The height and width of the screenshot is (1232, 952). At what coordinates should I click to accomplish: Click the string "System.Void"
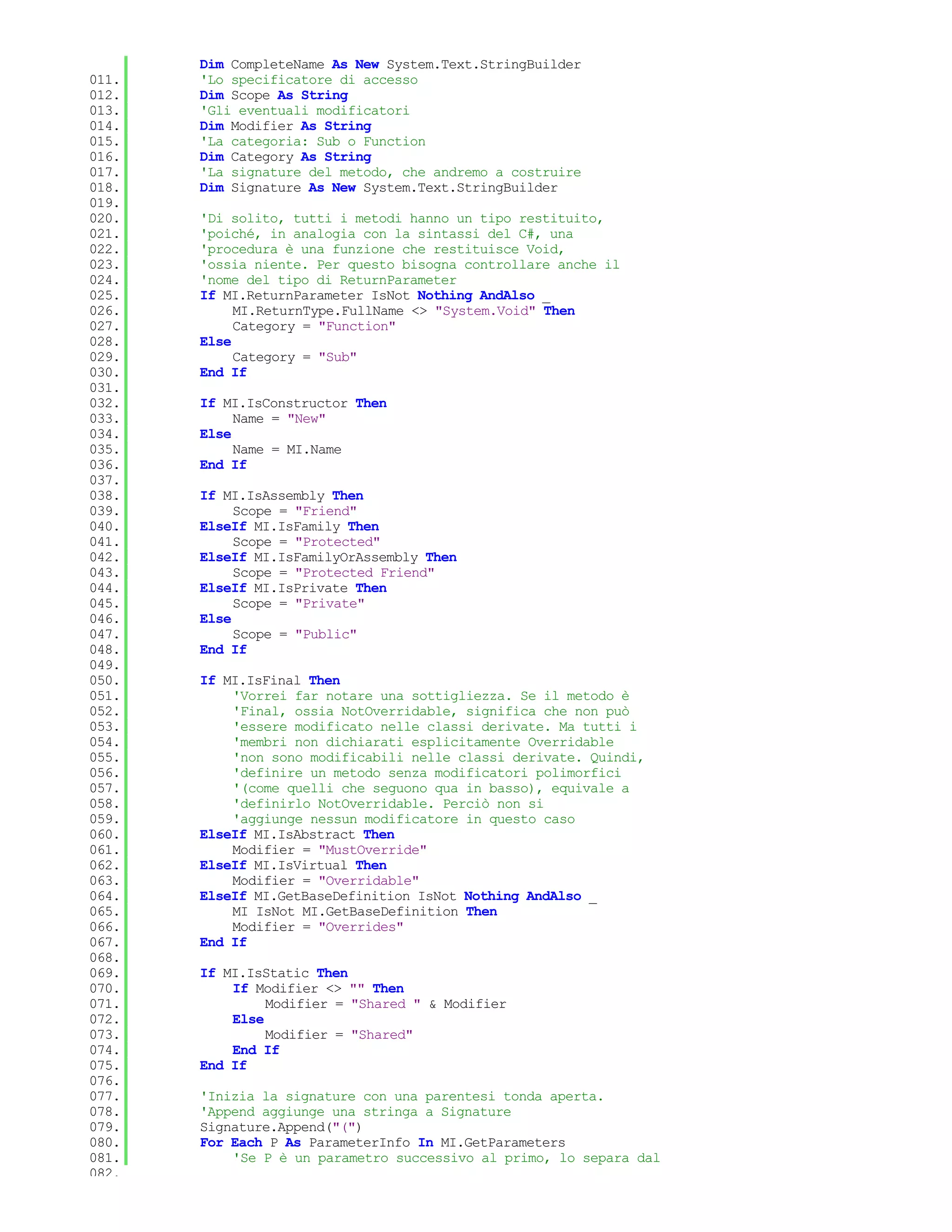click(x=485, y=311)
